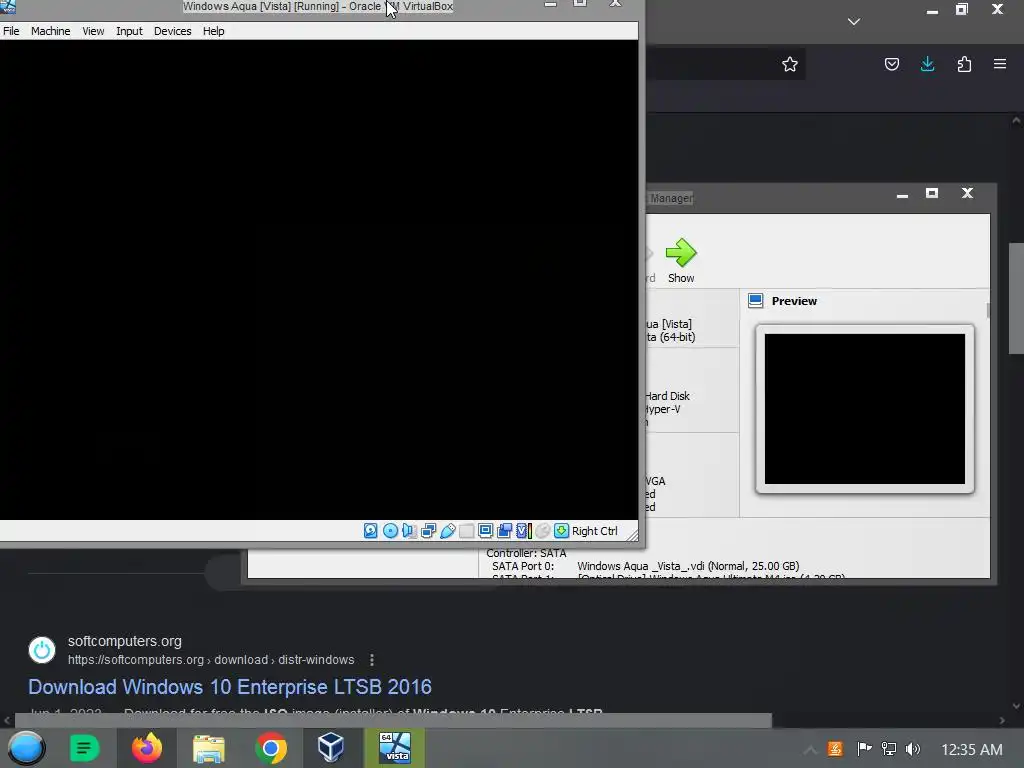This screenshot has height=768, width=1024.
Task: Click the Windows Aqua _Vista_.vdi storage entry
Action: coord(688,566)
